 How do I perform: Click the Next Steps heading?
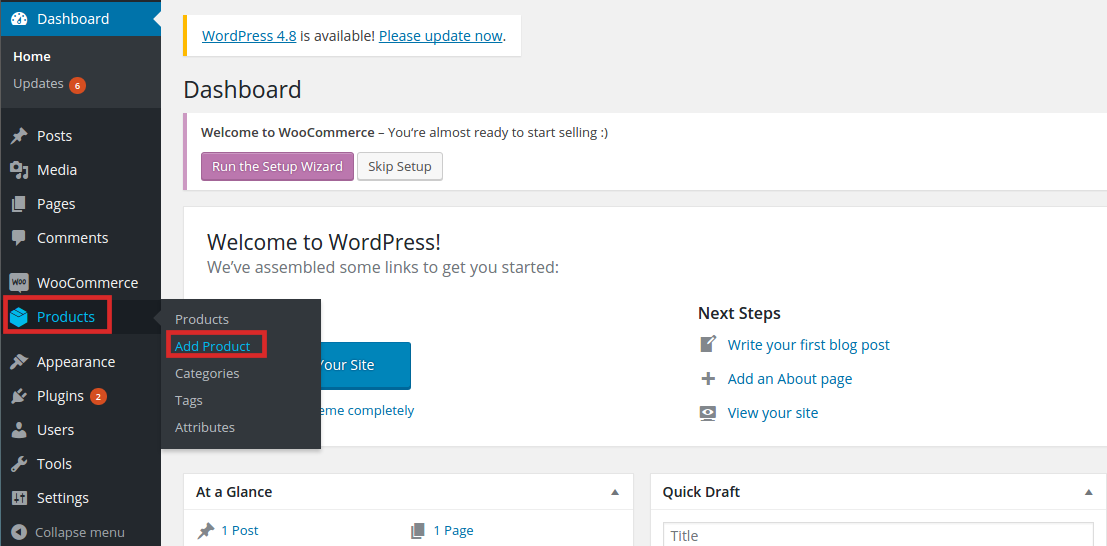(739, 313)
